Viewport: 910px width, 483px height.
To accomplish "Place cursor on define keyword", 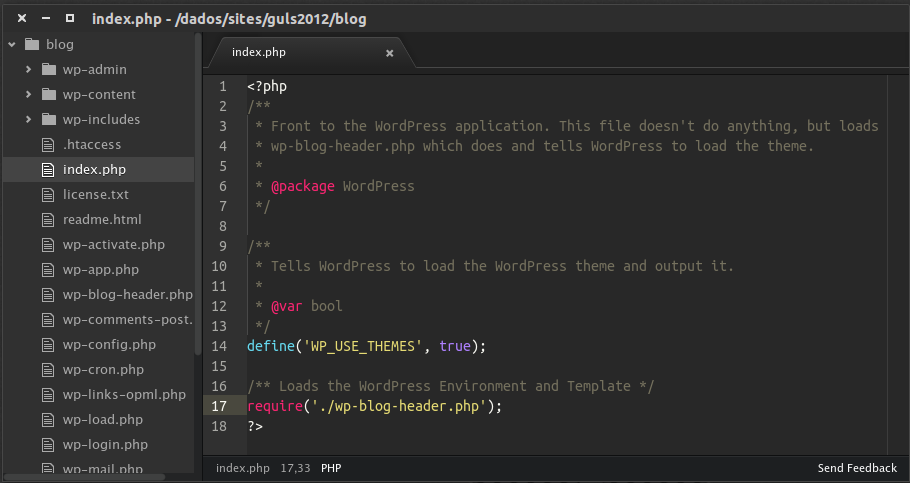I will [271, 346].
